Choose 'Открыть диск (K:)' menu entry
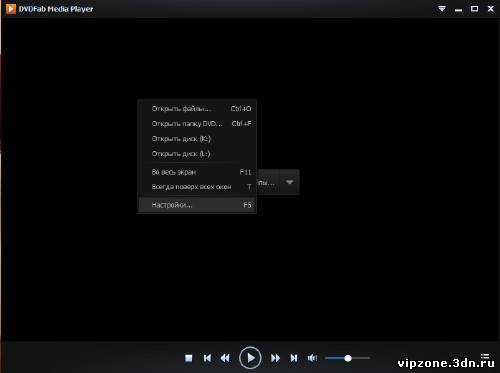 (197, 139)
